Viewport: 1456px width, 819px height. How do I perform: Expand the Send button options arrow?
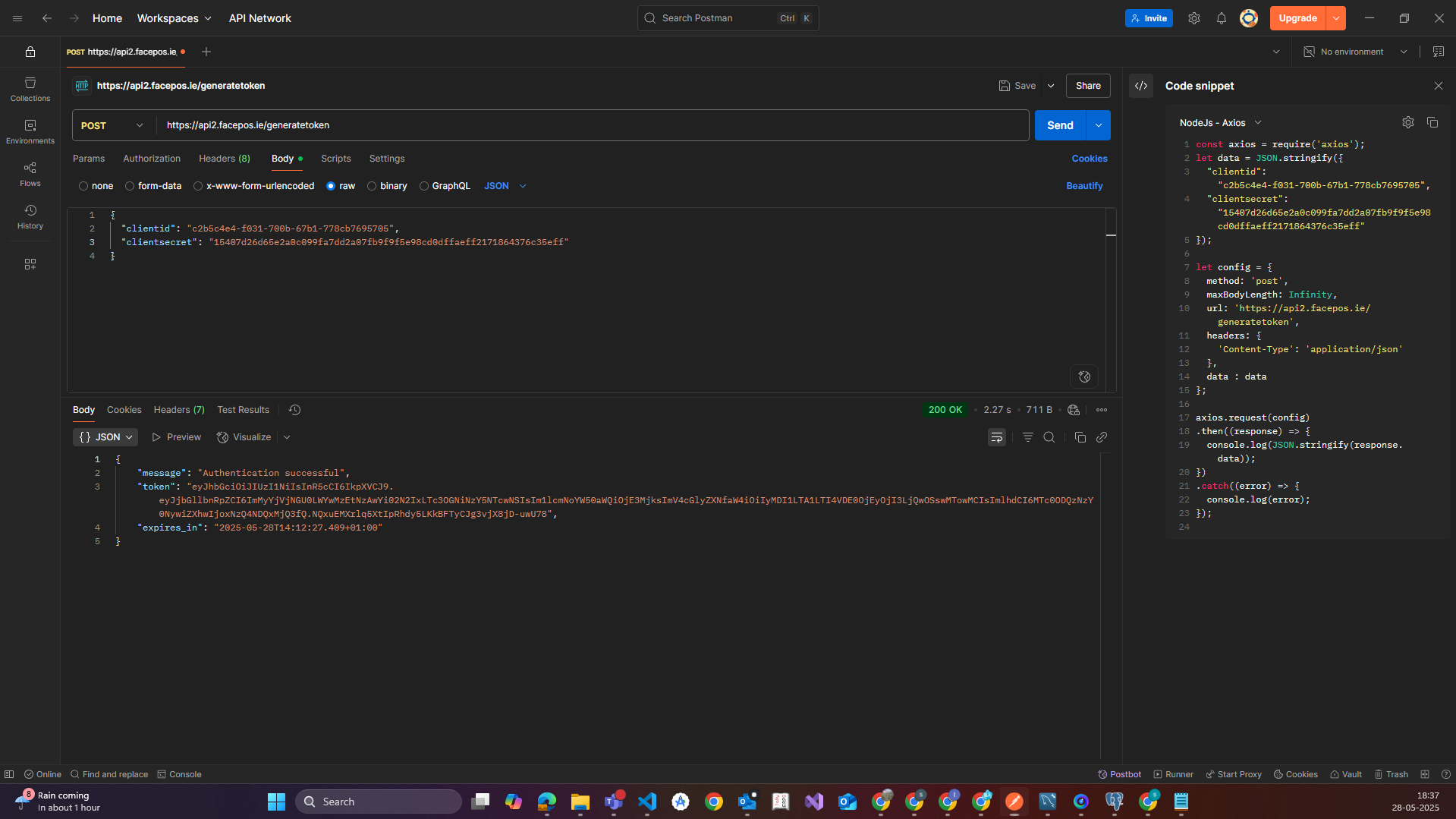(1099, 125)
